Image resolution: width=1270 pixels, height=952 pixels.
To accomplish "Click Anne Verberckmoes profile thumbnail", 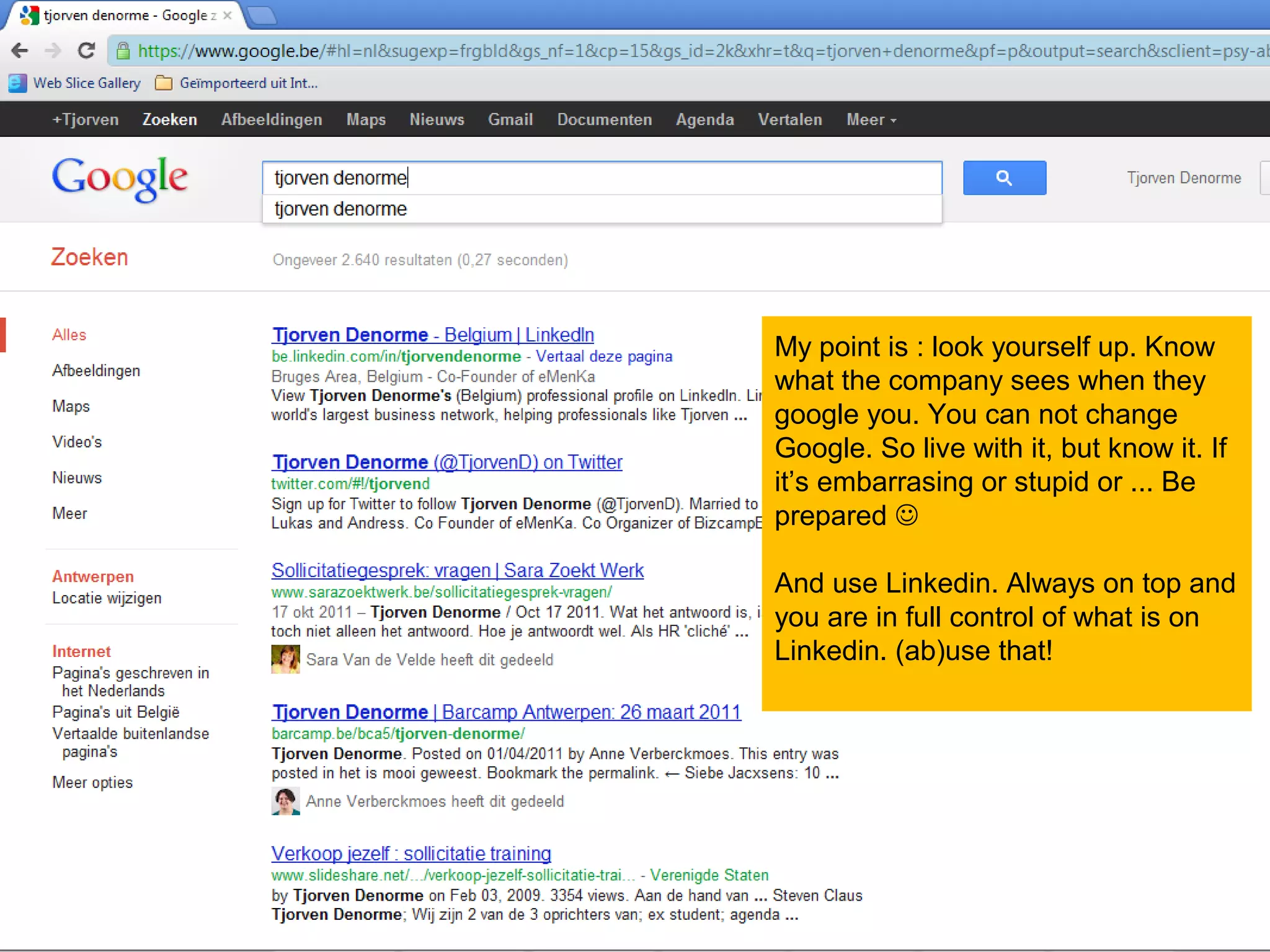I will (285, 801).
